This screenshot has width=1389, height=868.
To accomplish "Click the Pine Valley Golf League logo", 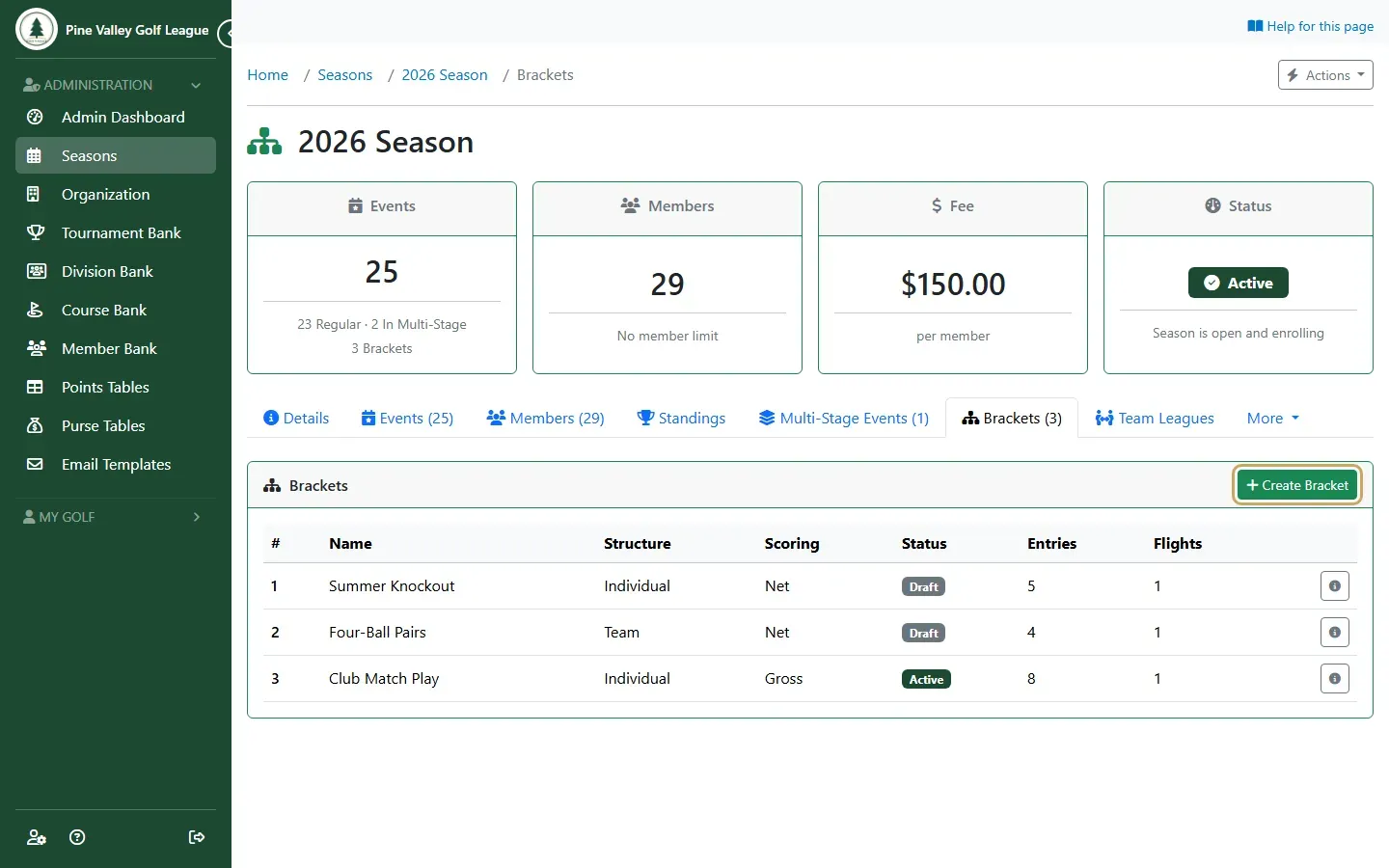I will 37,29.
